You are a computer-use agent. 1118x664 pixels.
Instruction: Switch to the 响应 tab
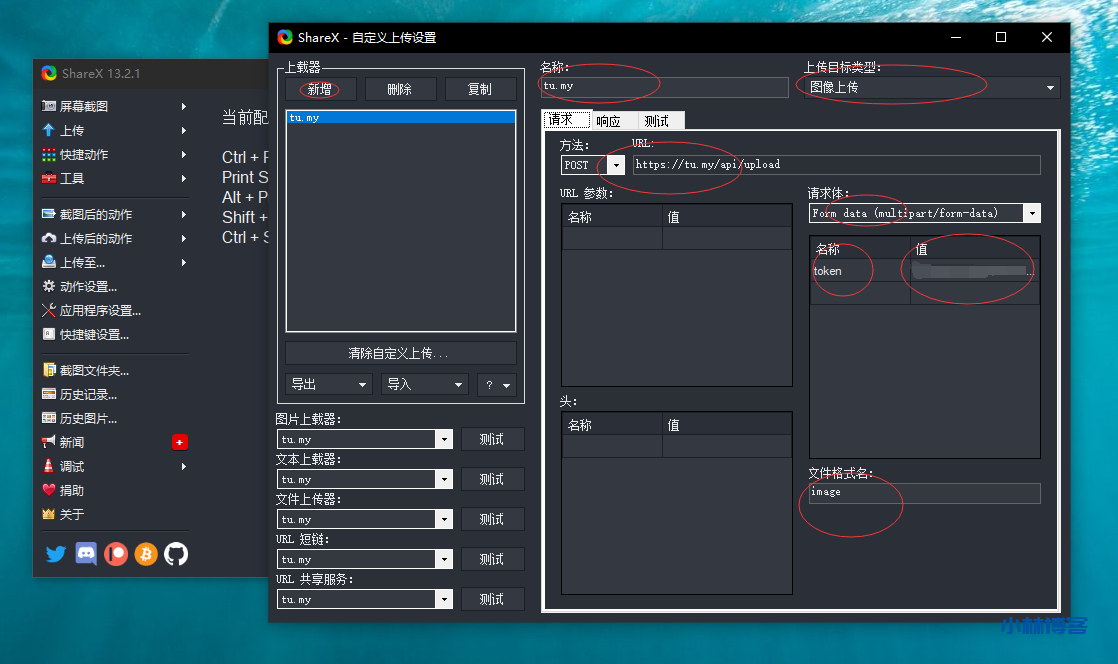[x=608, y=121]
